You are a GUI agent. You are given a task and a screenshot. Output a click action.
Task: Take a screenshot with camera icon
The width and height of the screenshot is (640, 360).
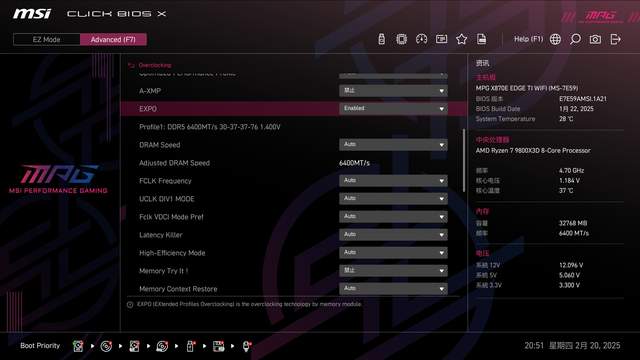pos(595,39)
